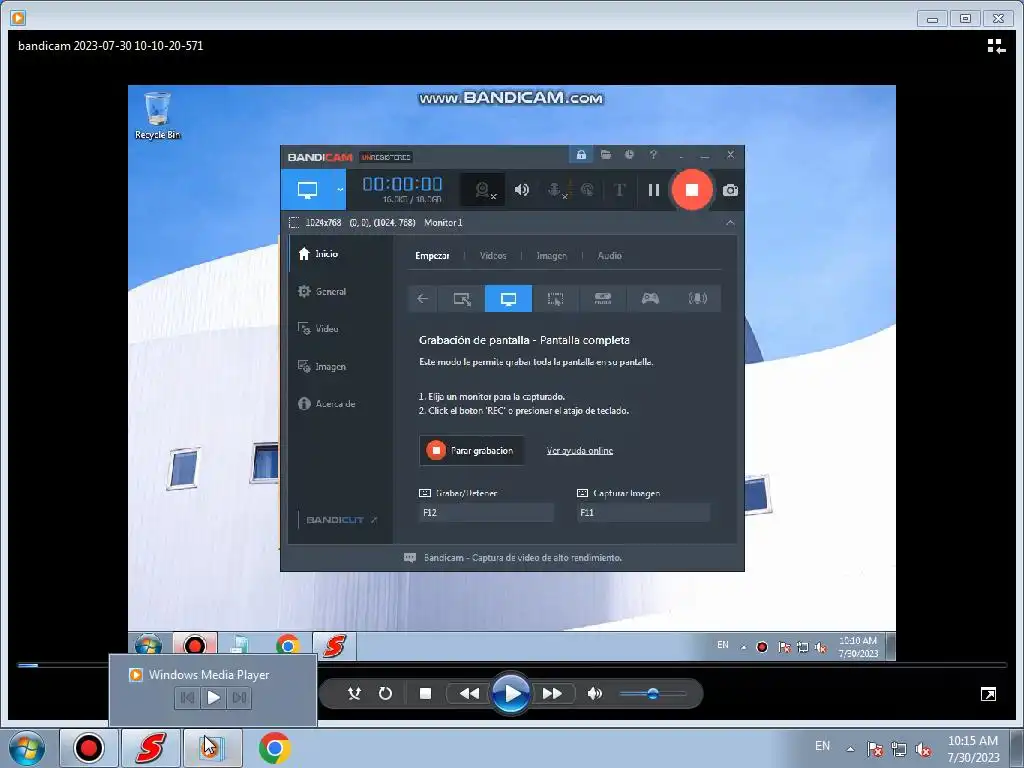Click the network icon in the system tray

(x=899, y=749)
